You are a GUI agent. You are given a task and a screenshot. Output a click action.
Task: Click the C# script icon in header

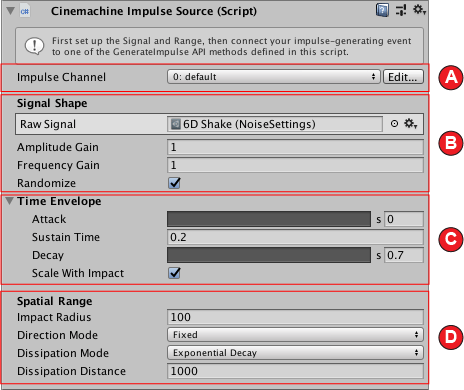25,11
